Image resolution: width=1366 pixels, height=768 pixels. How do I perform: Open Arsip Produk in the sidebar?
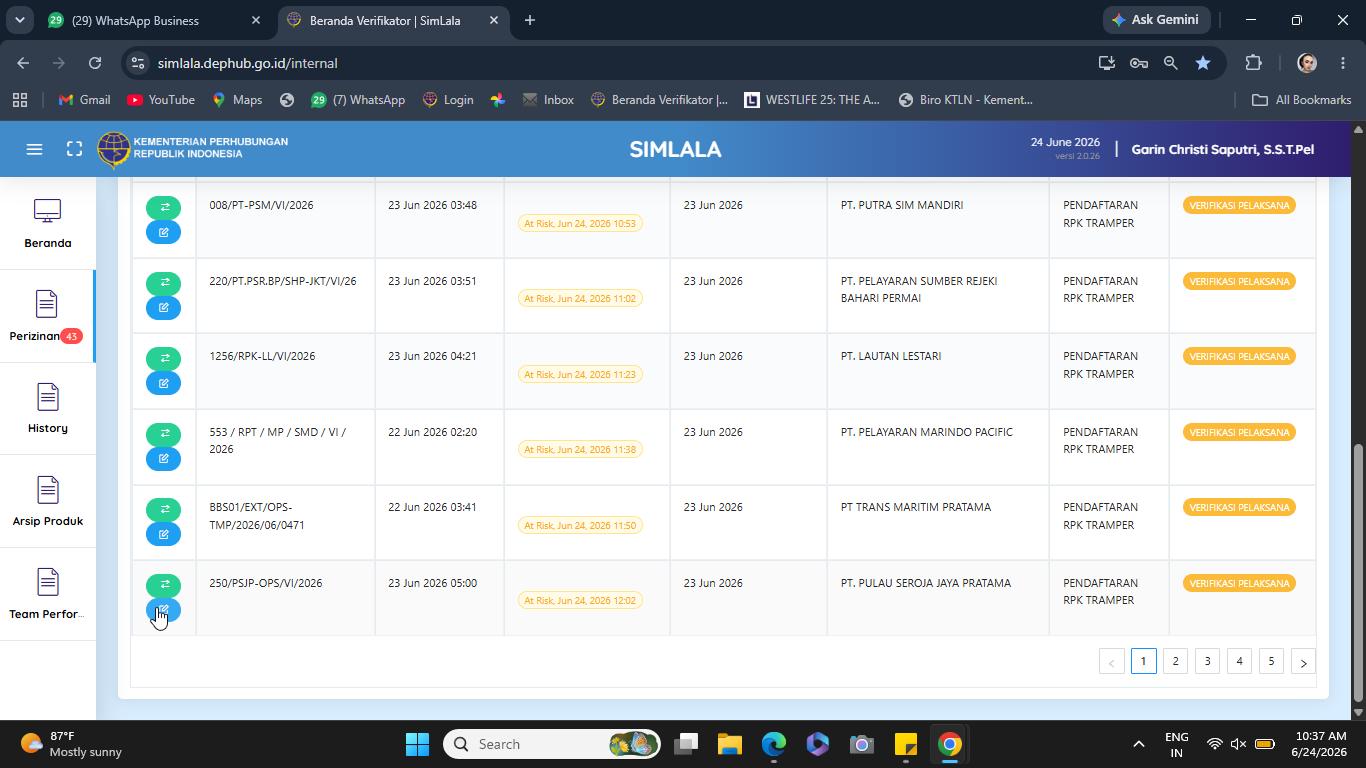[48, 502]
